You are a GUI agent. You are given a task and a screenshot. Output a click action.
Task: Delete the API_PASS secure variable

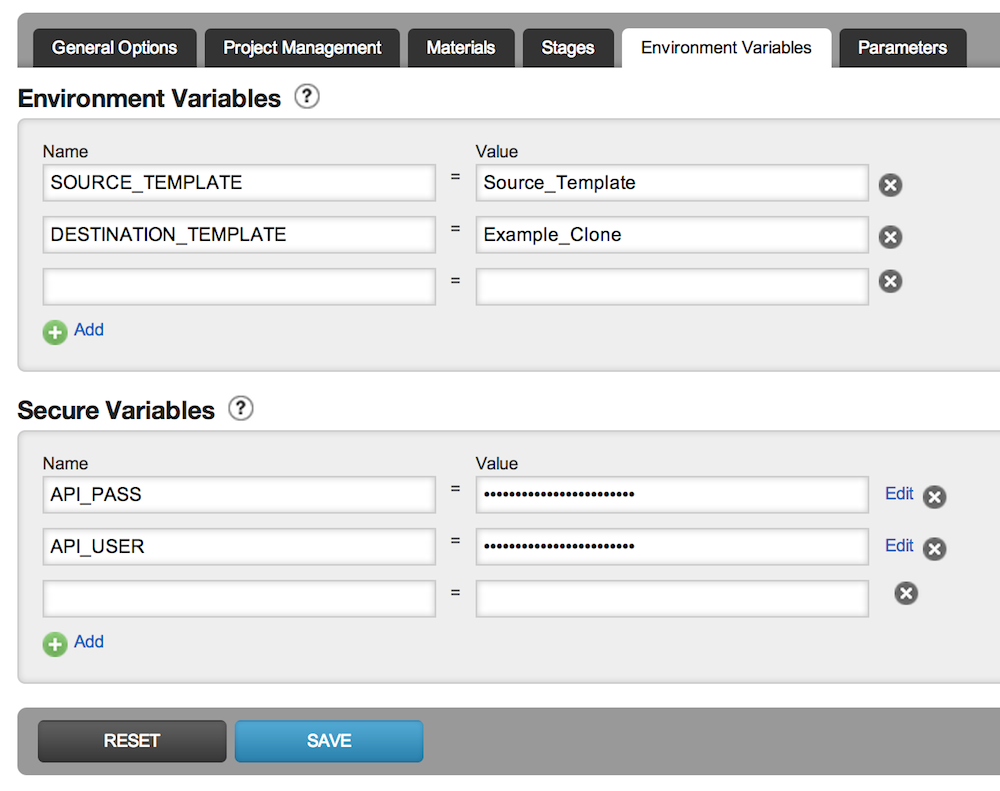[934, 497]
